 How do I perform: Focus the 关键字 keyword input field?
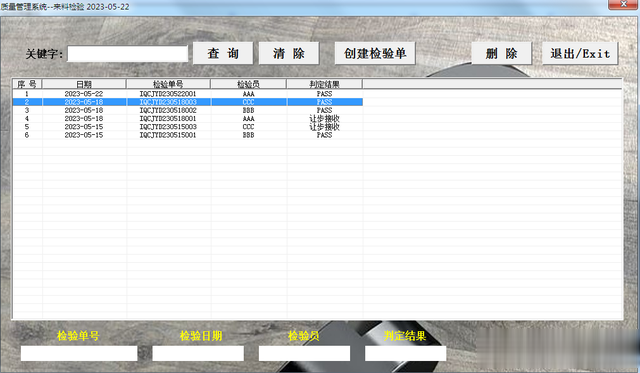(127, 54)
